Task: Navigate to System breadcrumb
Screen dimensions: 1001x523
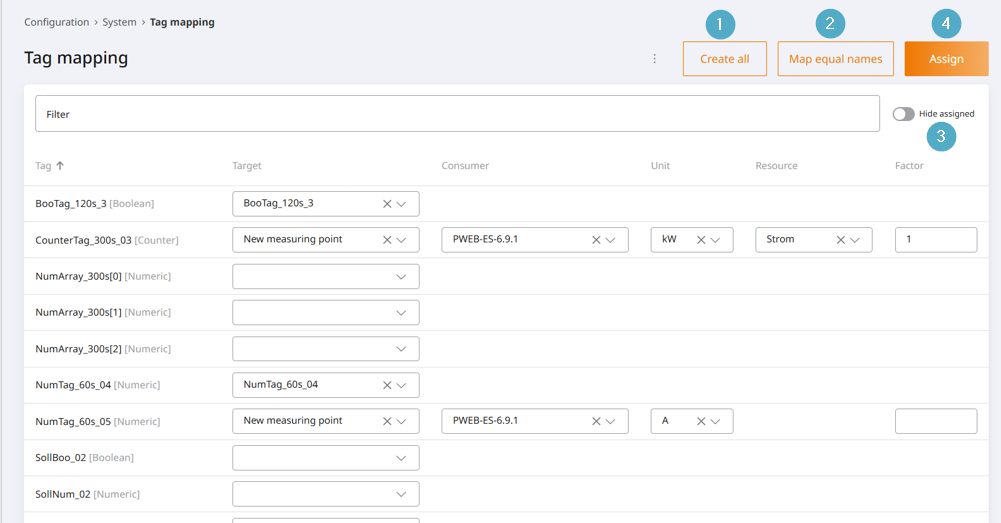Action: pos(119,22)
